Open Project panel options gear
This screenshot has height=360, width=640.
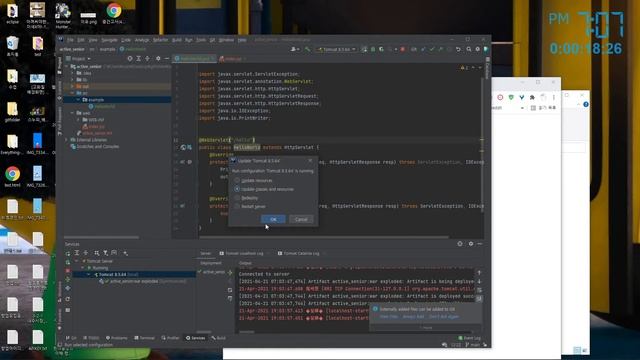(x=158, y=59)
